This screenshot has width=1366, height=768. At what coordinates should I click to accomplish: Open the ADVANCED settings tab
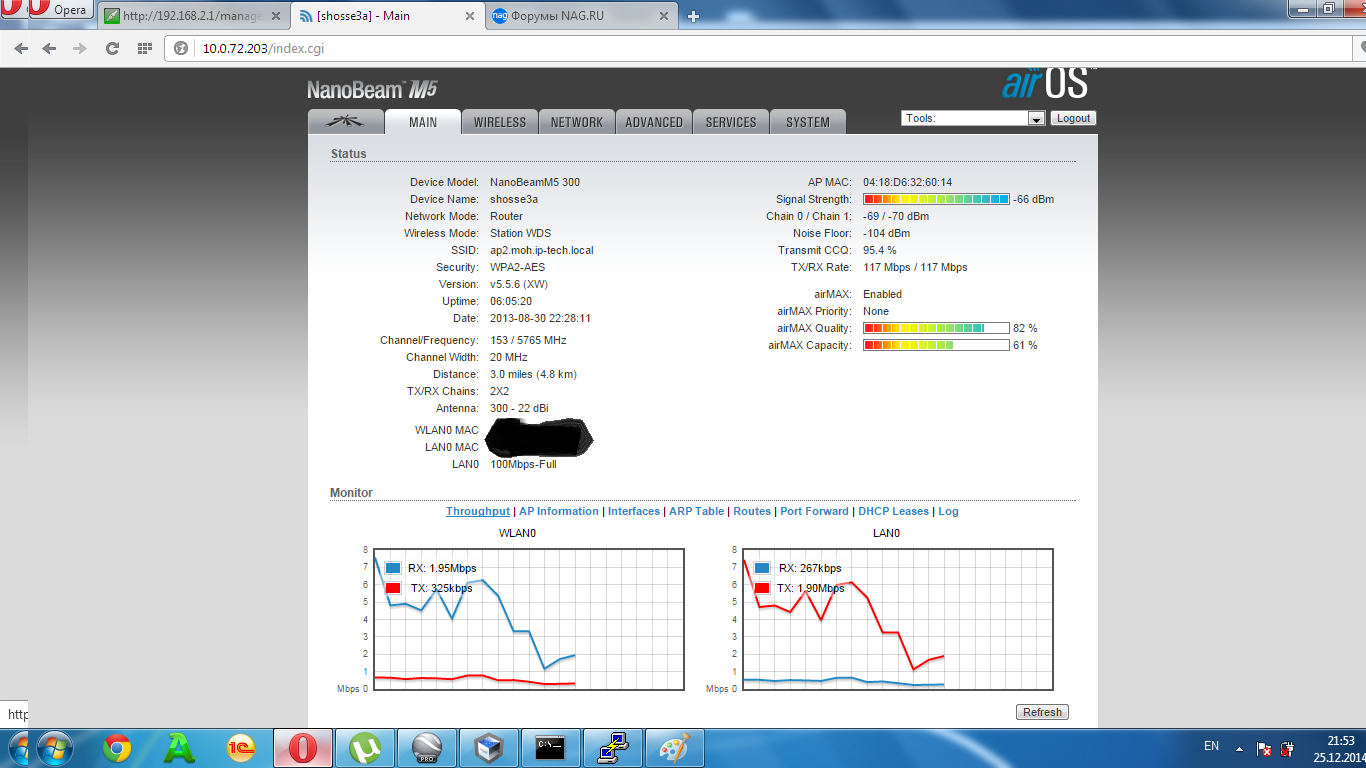654,122
